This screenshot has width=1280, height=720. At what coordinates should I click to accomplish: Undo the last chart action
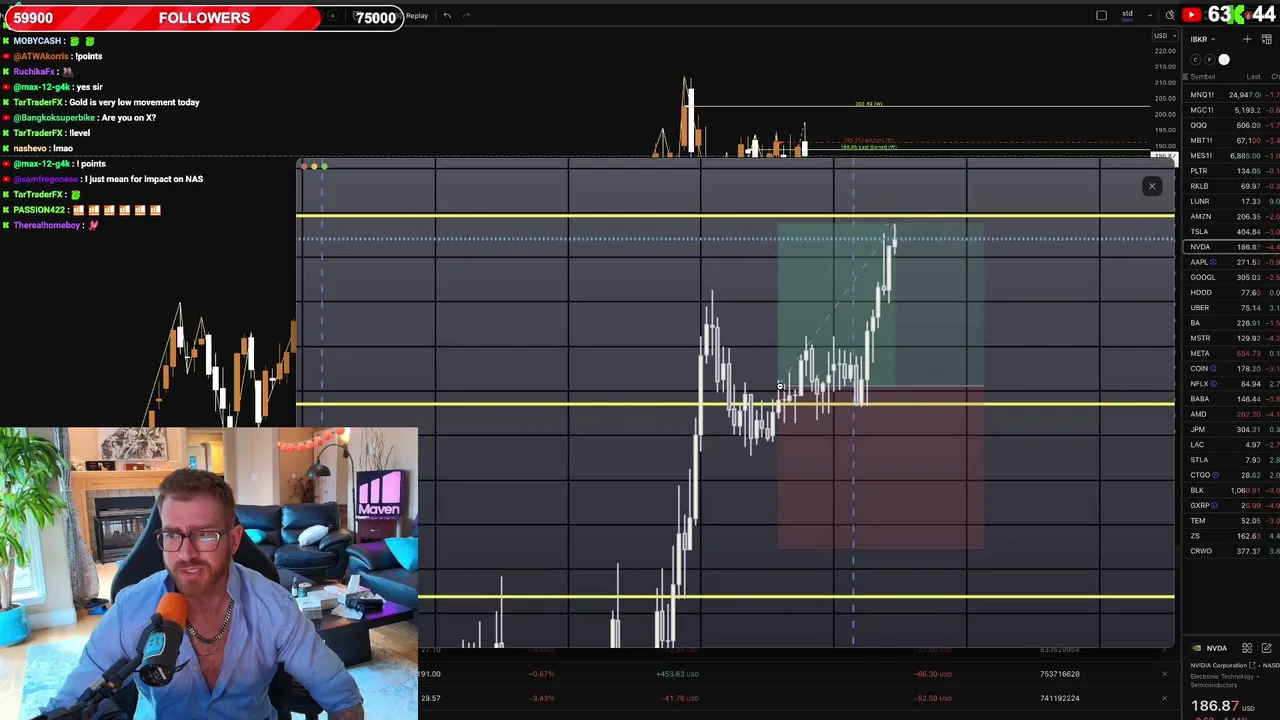[x=447, y=15]
